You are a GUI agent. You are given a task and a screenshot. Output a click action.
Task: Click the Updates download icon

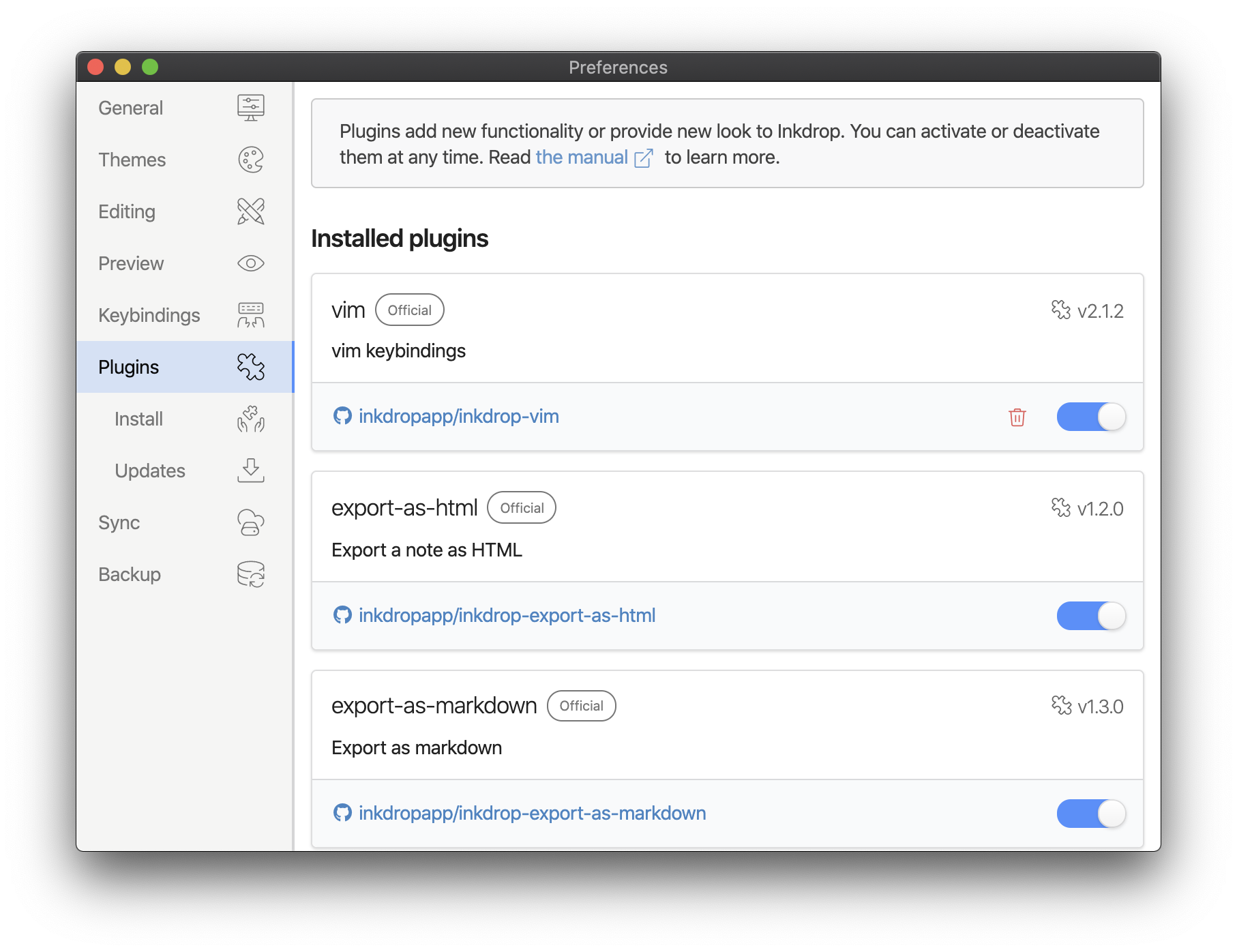pyautogui.click(x=250, y=470)
